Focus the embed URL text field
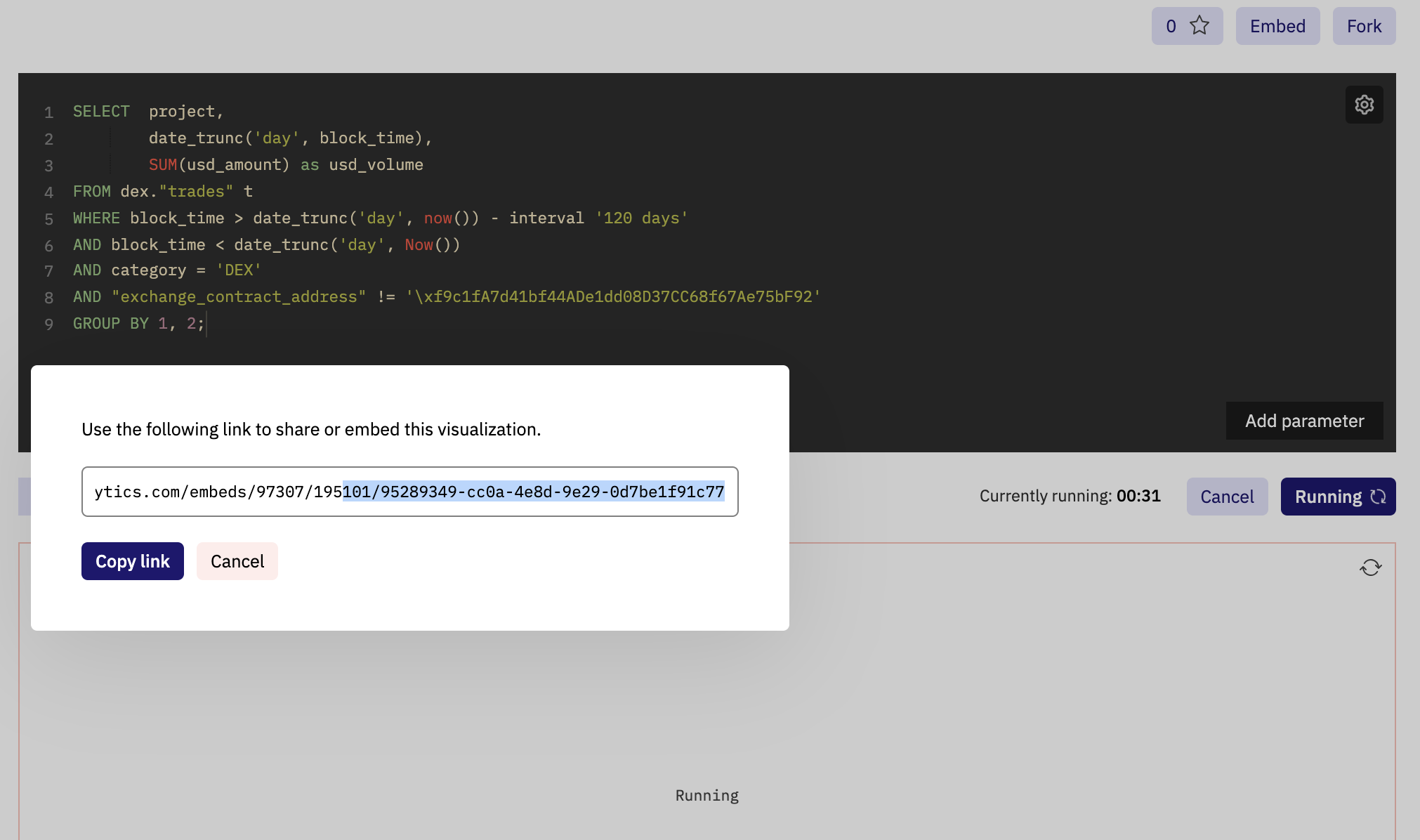 pos(410,492)
